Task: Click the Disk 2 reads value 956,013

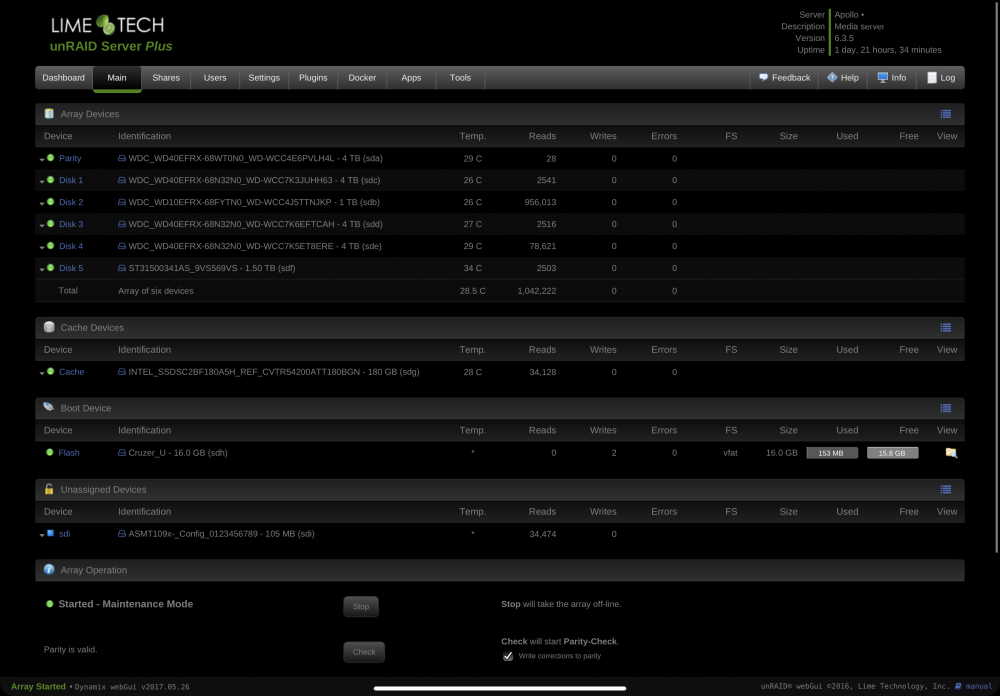Action: pos(540,202)
